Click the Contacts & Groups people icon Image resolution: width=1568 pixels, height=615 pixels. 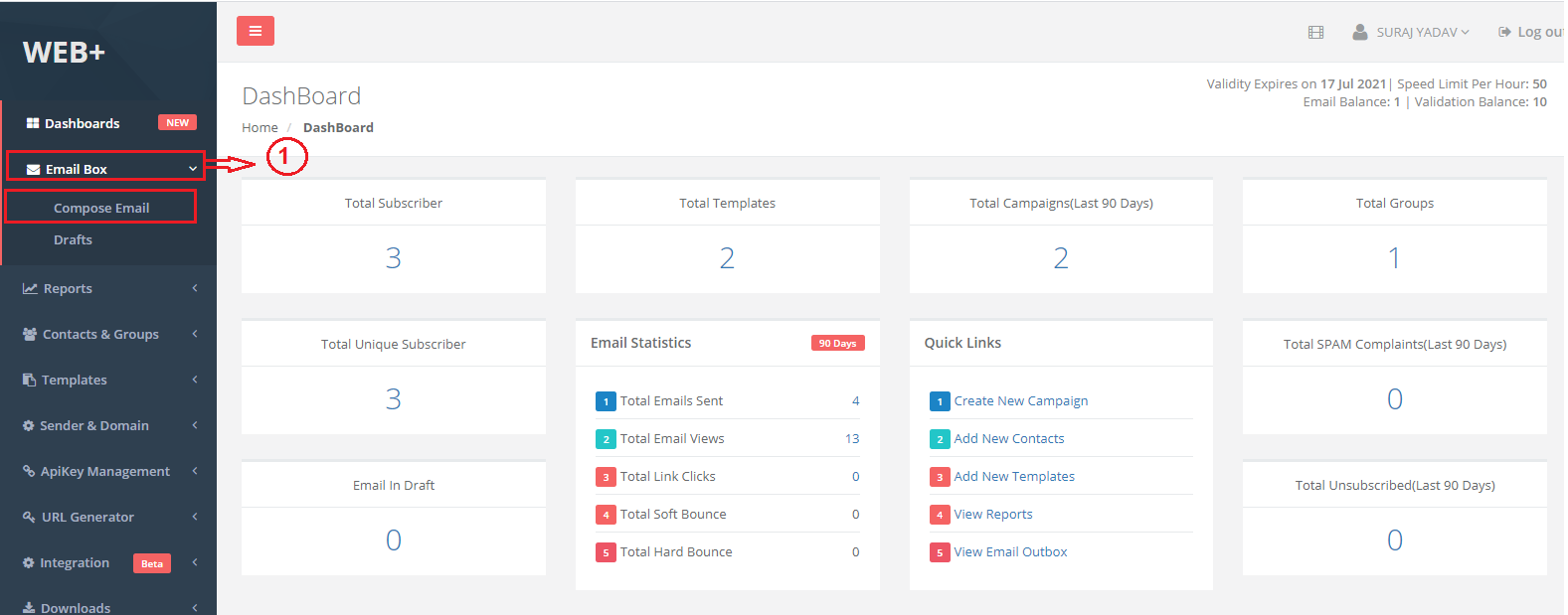[30, 335]
